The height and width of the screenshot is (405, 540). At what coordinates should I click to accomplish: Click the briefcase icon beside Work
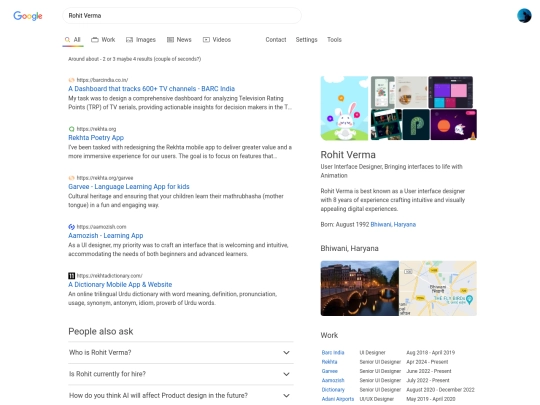click(95, 40)
